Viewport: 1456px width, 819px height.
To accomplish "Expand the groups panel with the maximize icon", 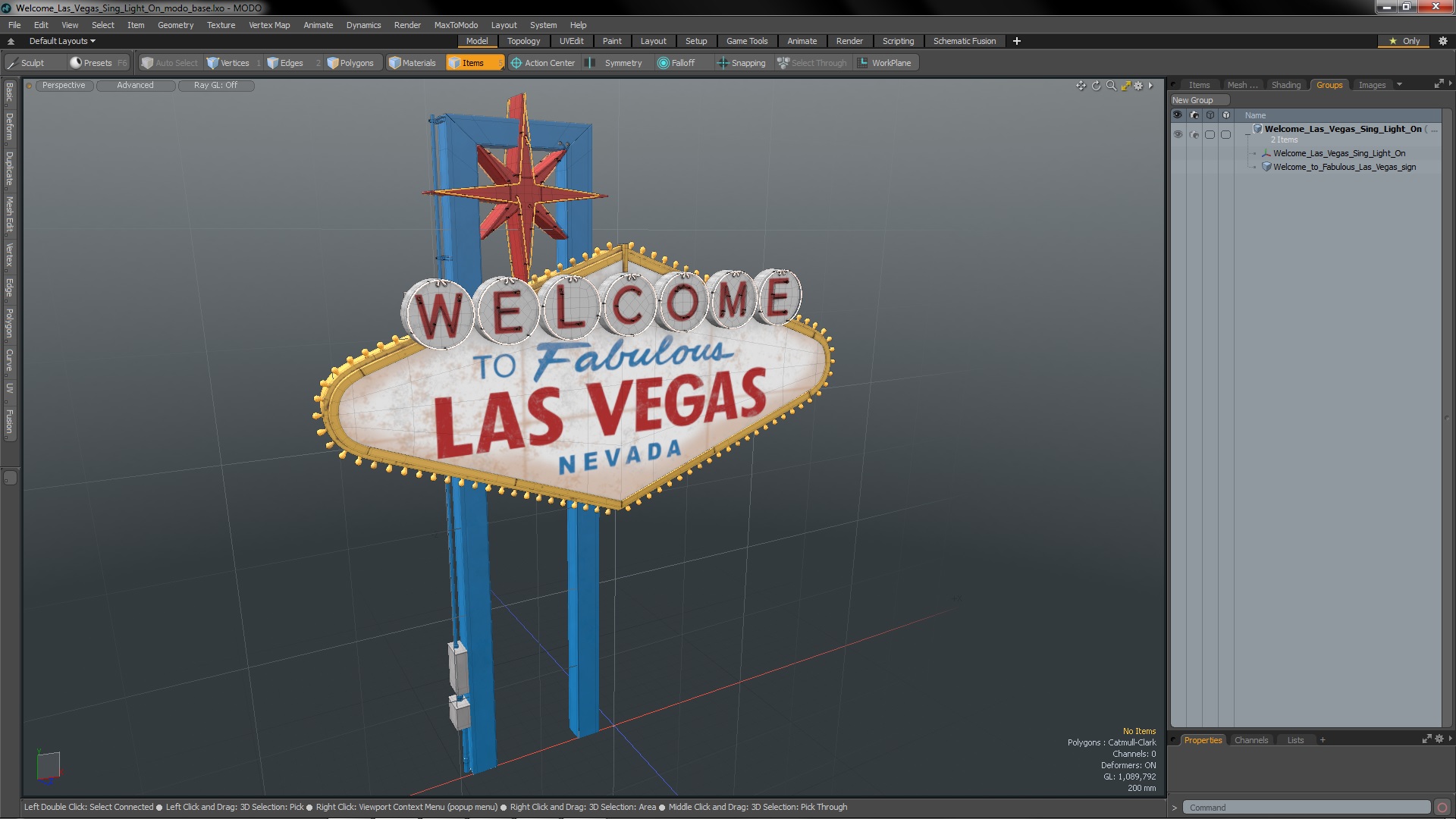I will [x=1439, y=84].
